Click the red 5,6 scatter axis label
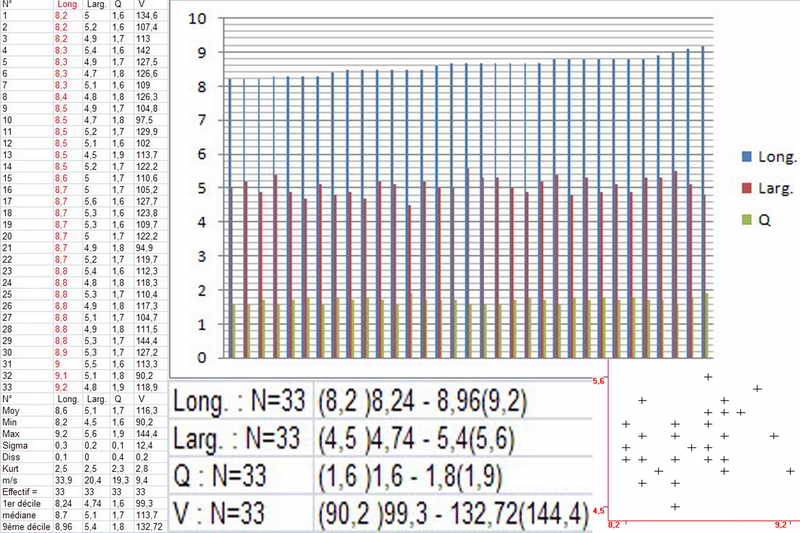The image size is (800, 533). click(x=600, y=382)
